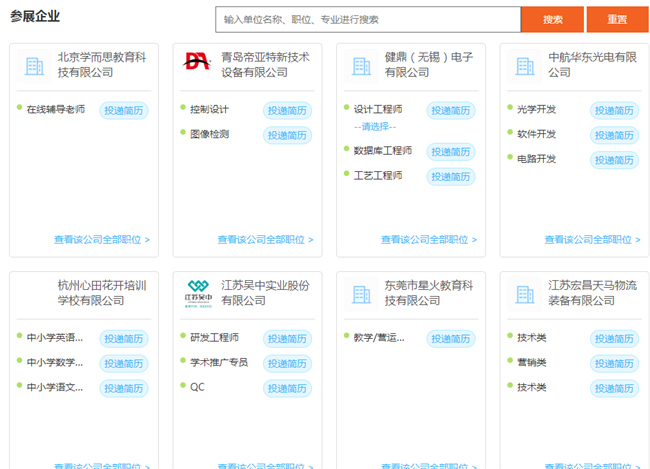Open company name 杭州心田花开培训学校有限公司

click(x=102, y=293)
